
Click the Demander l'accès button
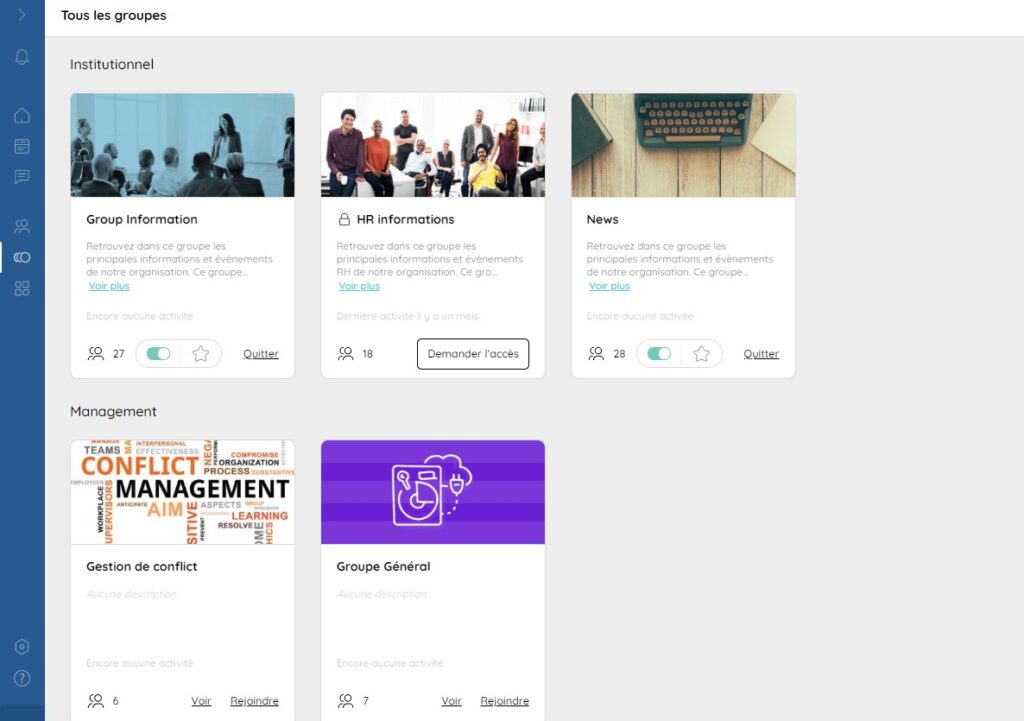tap(473, 354)
